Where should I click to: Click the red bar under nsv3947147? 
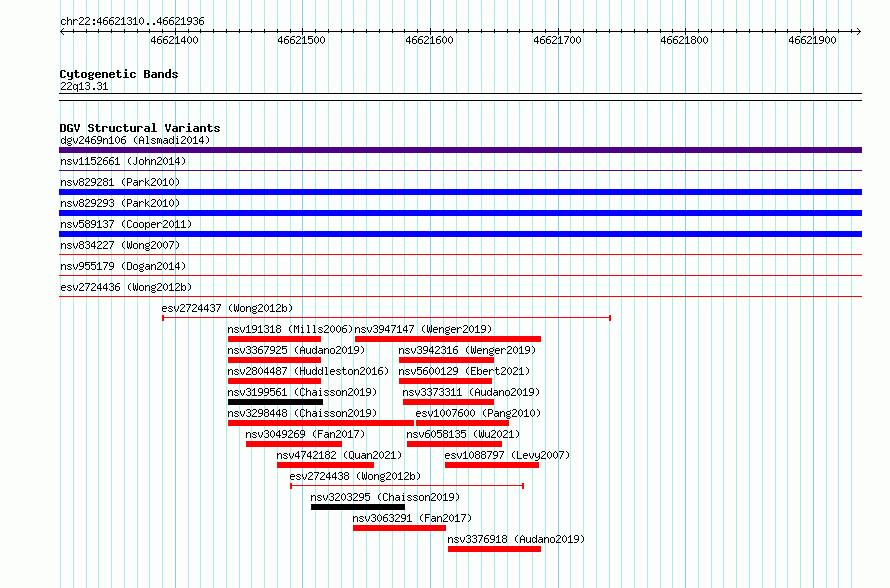click(x=448, y=339)
